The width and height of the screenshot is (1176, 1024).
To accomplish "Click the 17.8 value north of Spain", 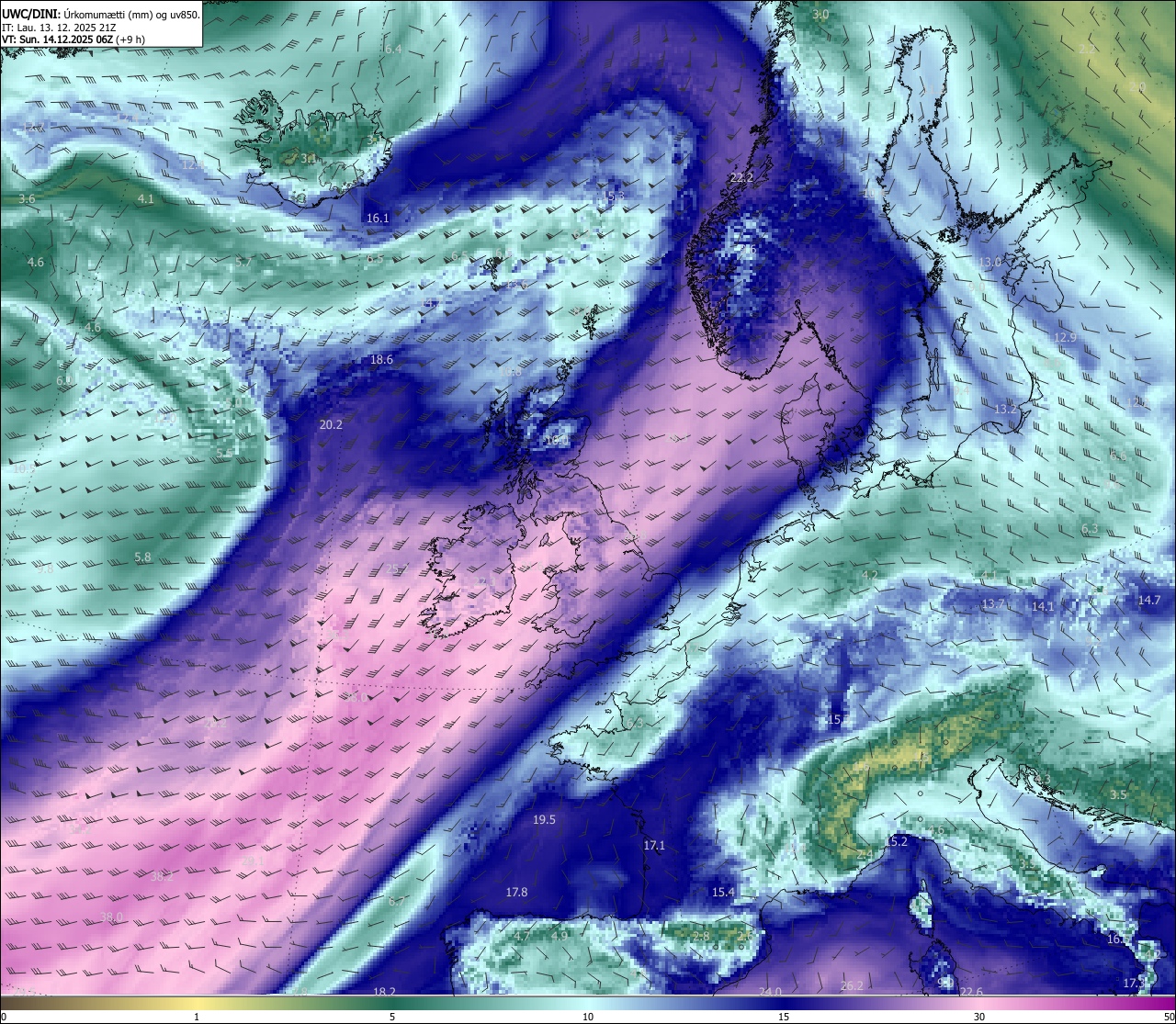I will pyautogui.click(x=516, y=893).
